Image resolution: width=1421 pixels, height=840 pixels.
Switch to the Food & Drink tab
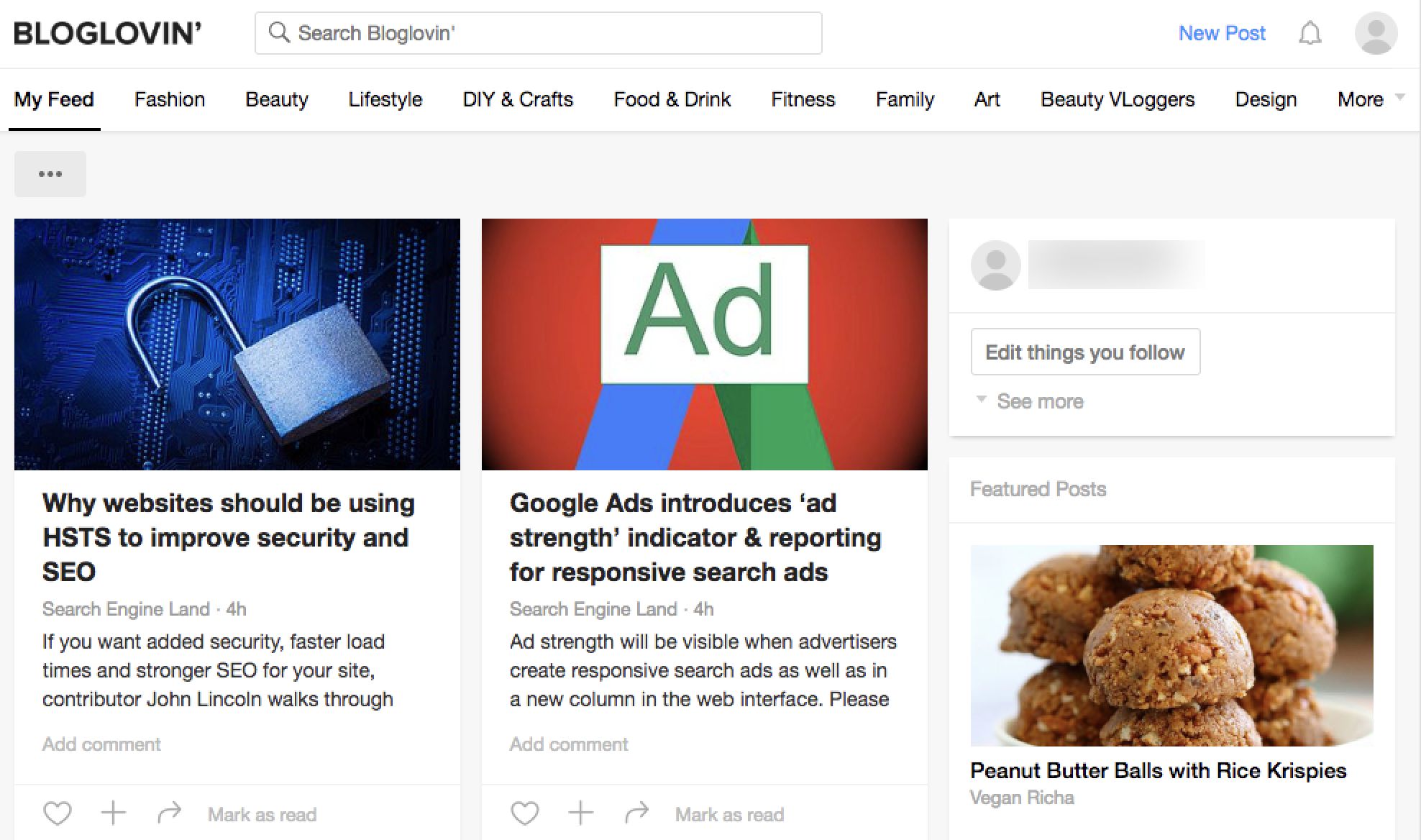(x=672, y=99)
